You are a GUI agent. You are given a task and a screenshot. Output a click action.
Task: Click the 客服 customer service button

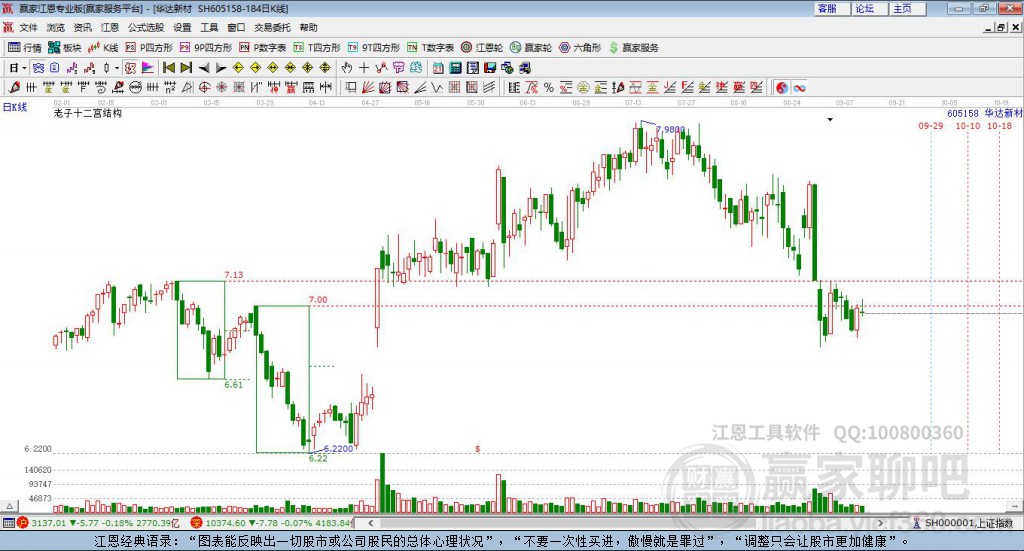[x=831, y=8]
